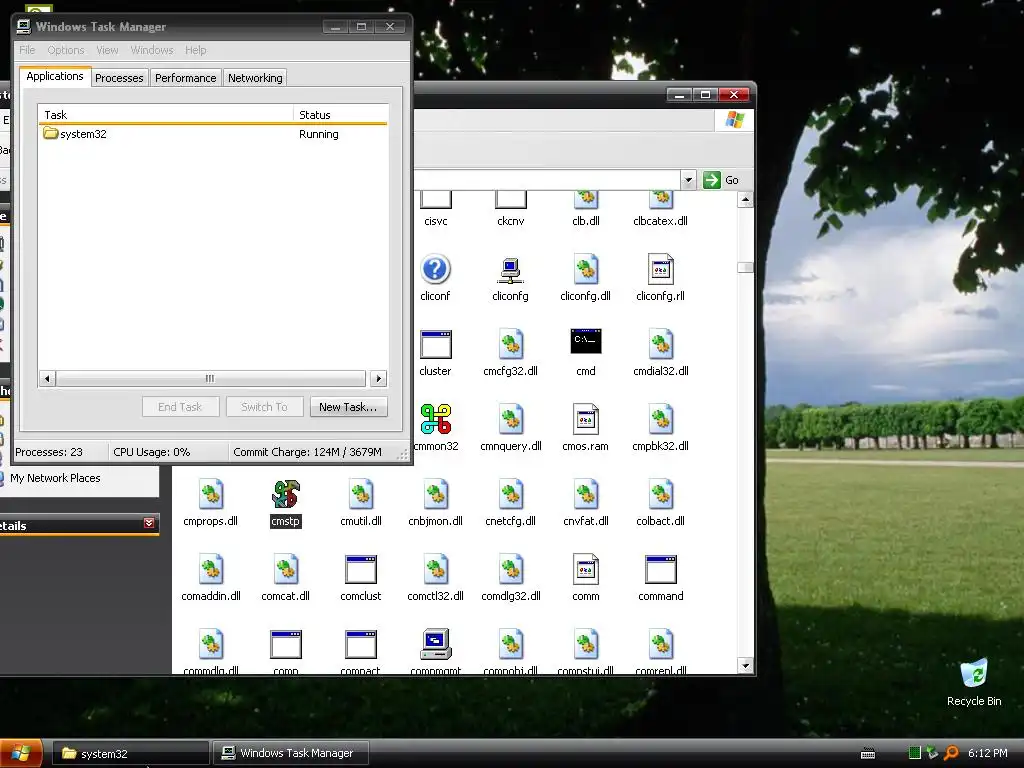The image size is (1024, 768).
Task: Click the green square tray icon
Action: pyautogui.click(x=915, y=753)
